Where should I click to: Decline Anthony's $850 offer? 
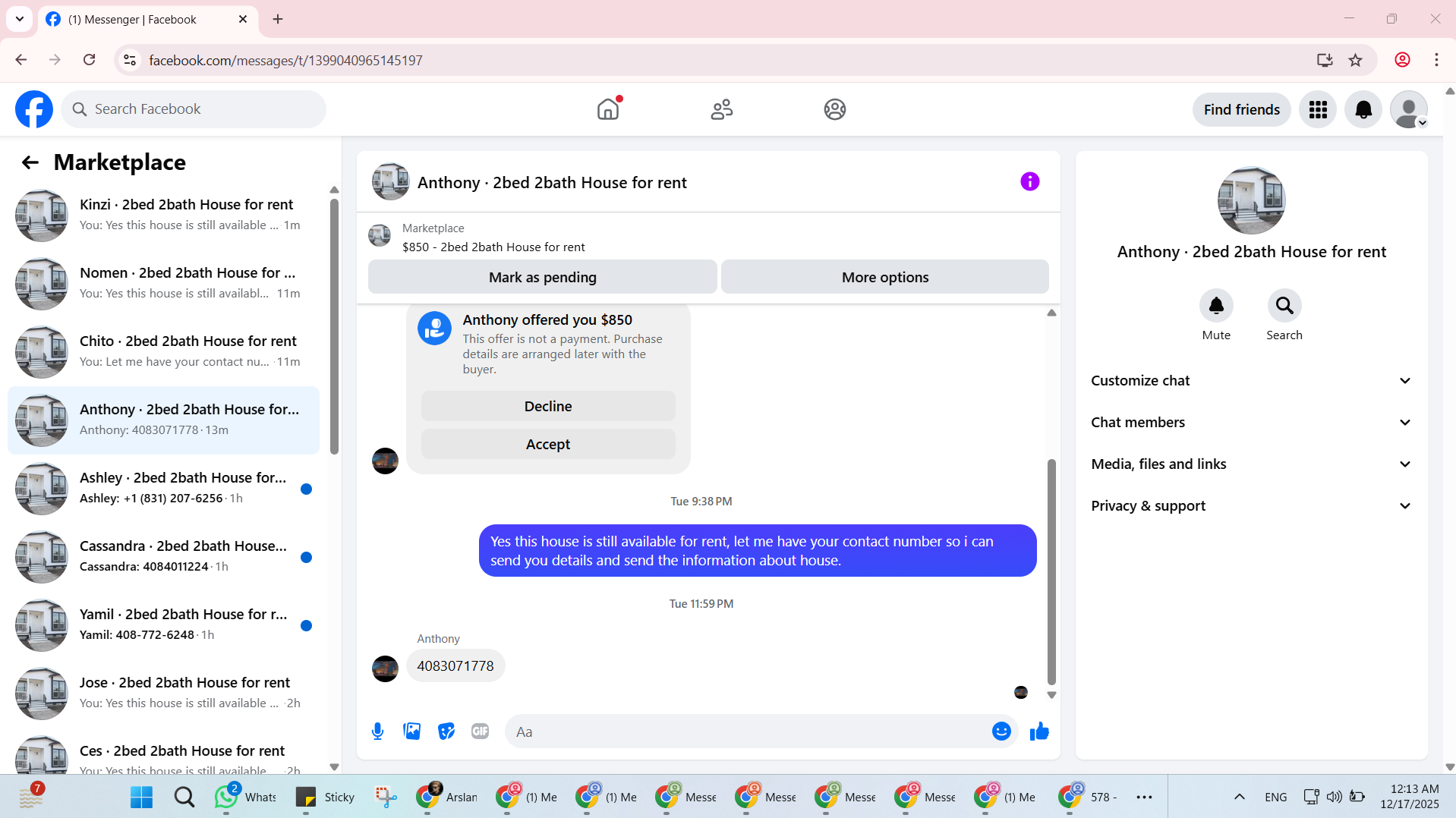pos(547,406)
